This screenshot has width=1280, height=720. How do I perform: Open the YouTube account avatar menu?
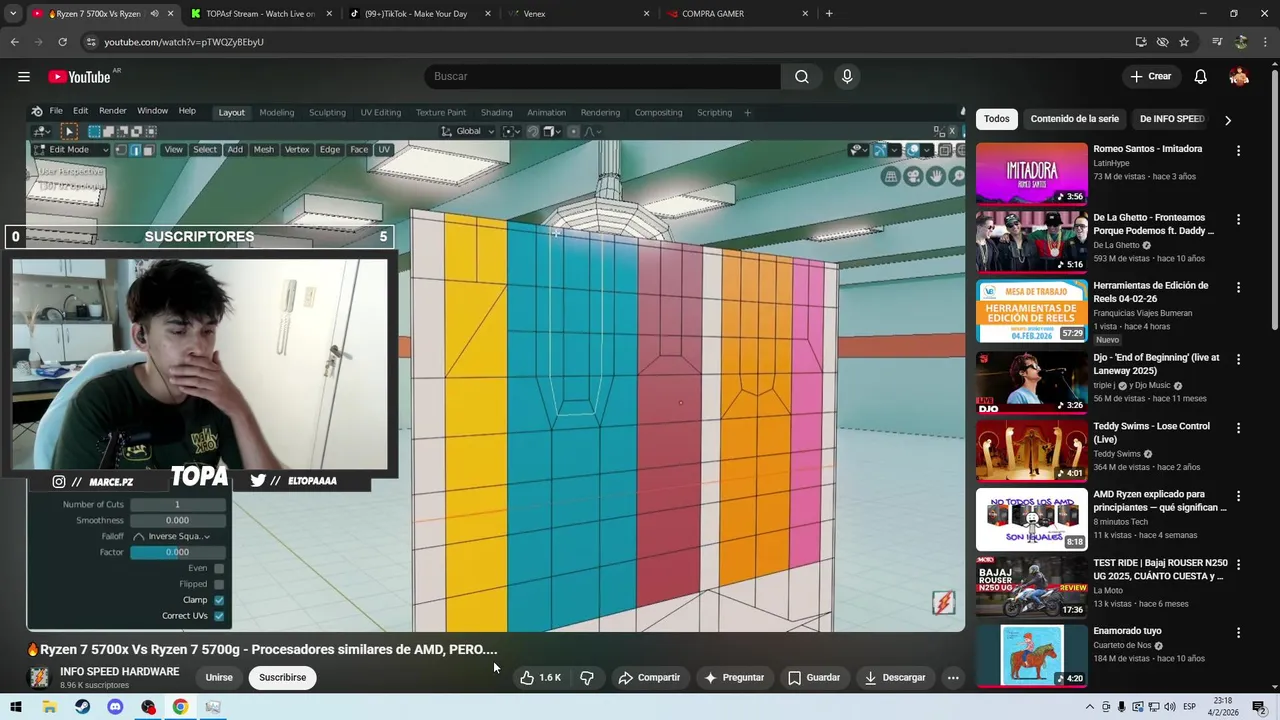(1239, 77)
